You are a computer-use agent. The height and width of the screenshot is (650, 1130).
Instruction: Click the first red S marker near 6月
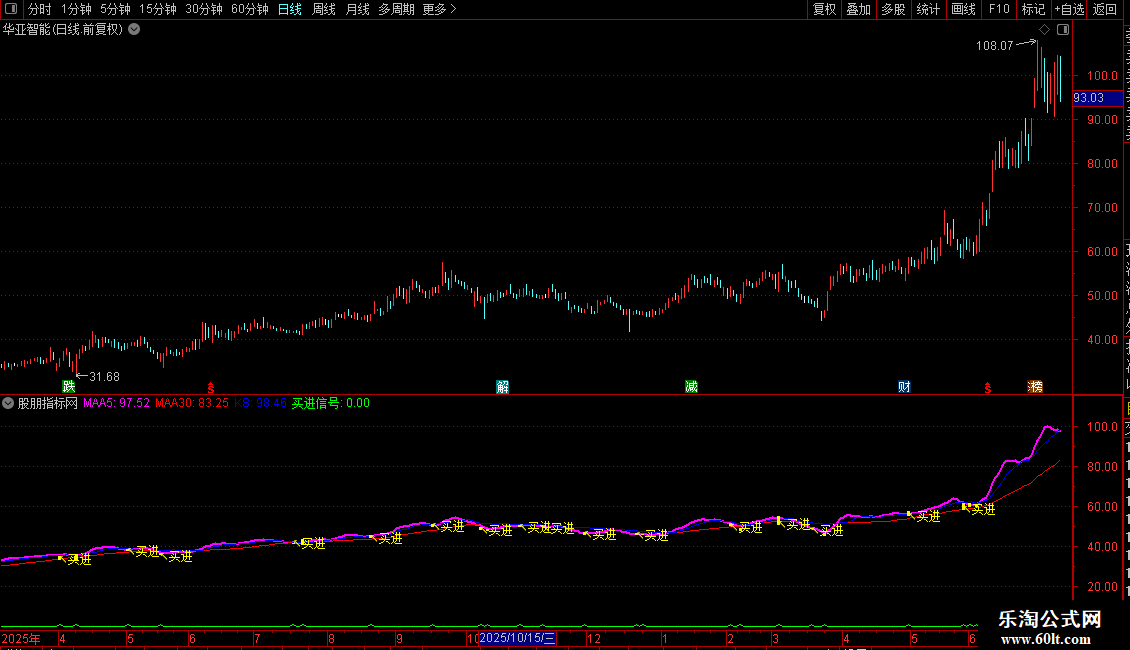[210, 388]
